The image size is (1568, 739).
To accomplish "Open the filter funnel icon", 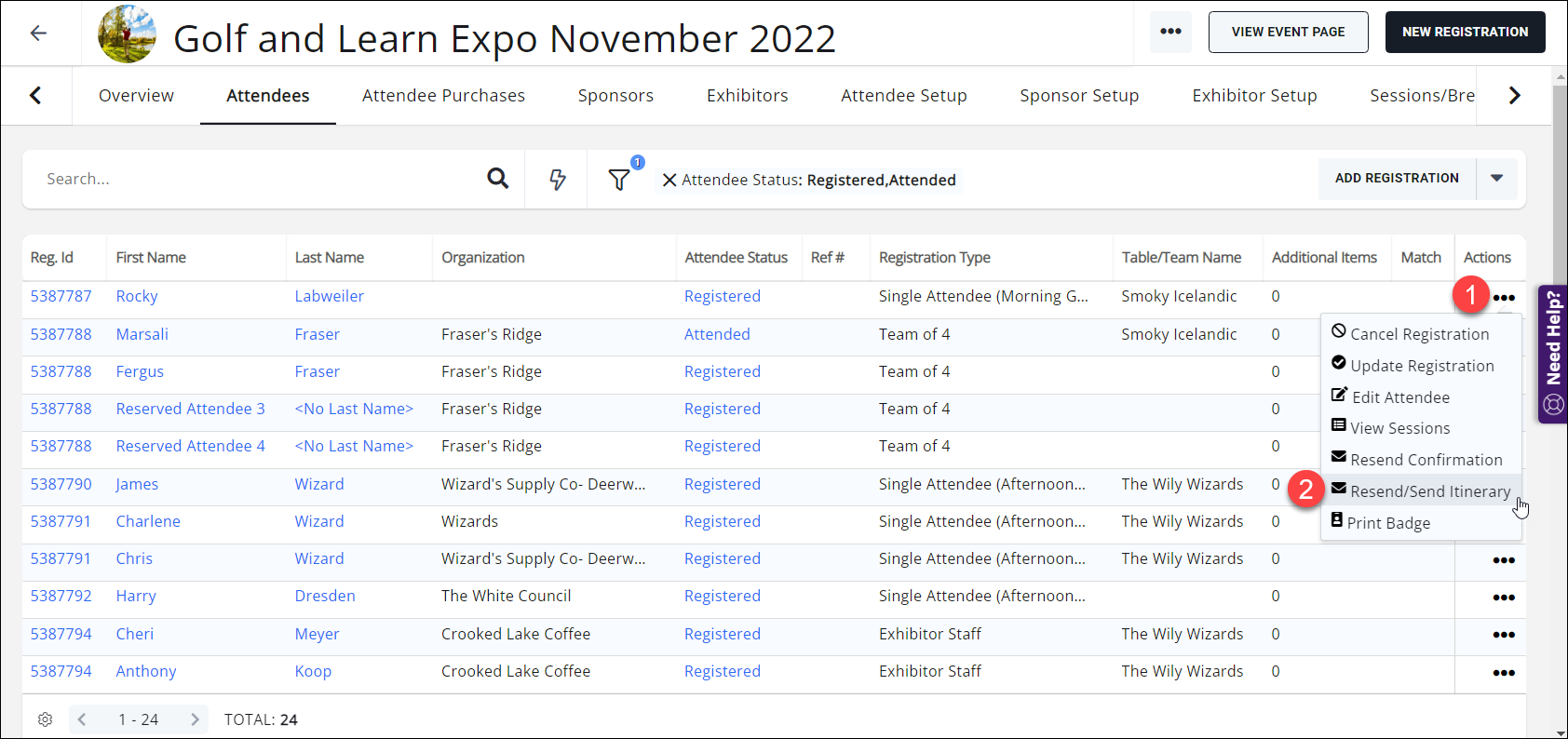I will (619, 179).
